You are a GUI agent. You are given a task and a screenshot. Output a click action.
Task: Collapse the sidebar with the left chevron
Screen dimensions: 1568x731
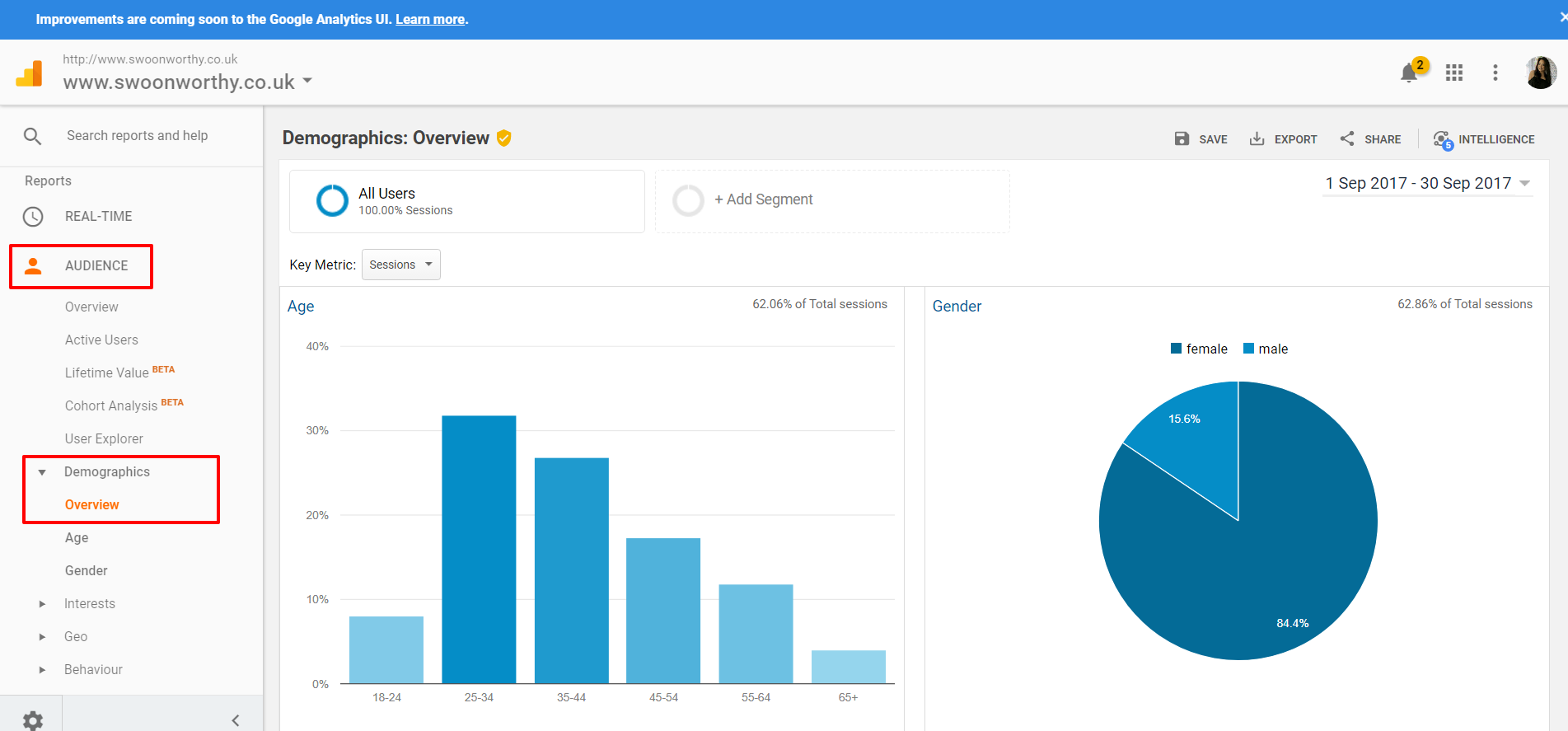(x=236, y=719)
